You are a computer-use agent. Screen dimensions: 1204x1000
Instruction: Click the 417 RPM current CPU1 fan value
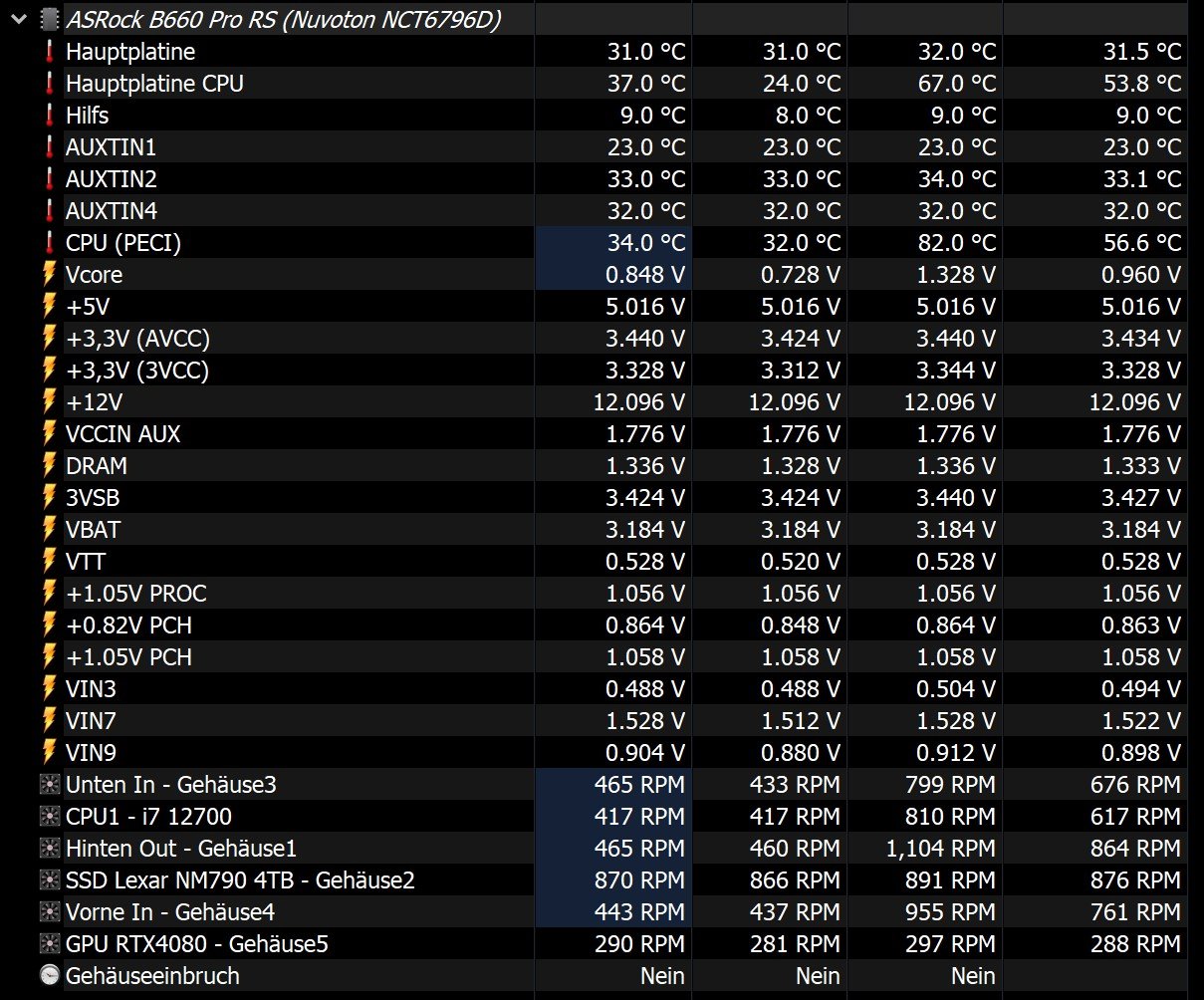(x=639, y=817)
